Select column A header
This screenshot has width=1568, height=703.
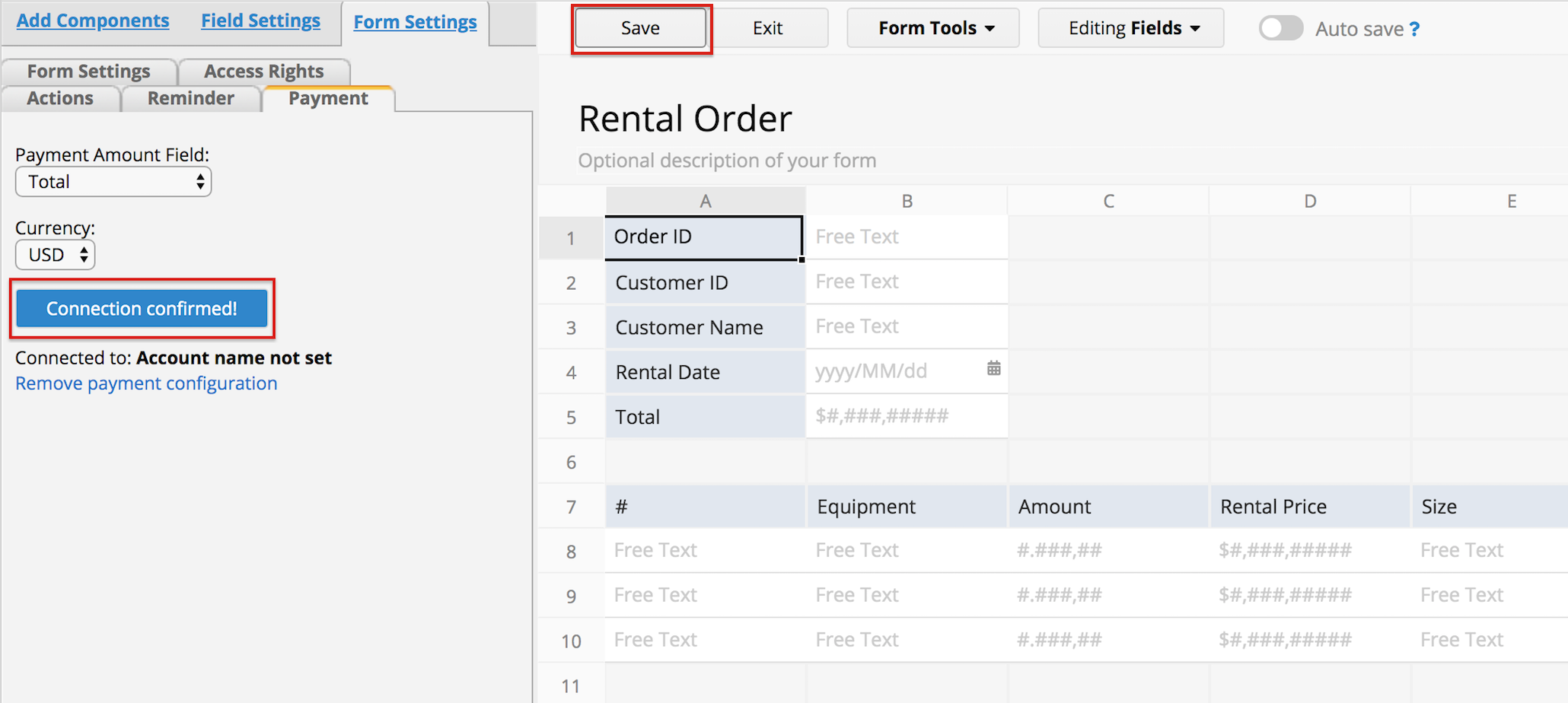pos(706,202)
